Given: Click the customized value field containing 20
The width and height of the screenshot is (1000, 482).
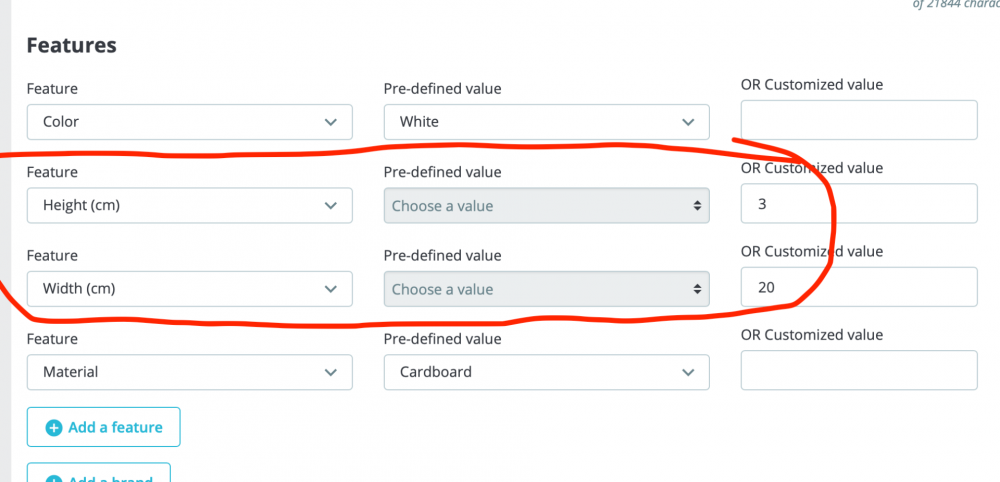Looking at the screenshot, I should 858,287.
